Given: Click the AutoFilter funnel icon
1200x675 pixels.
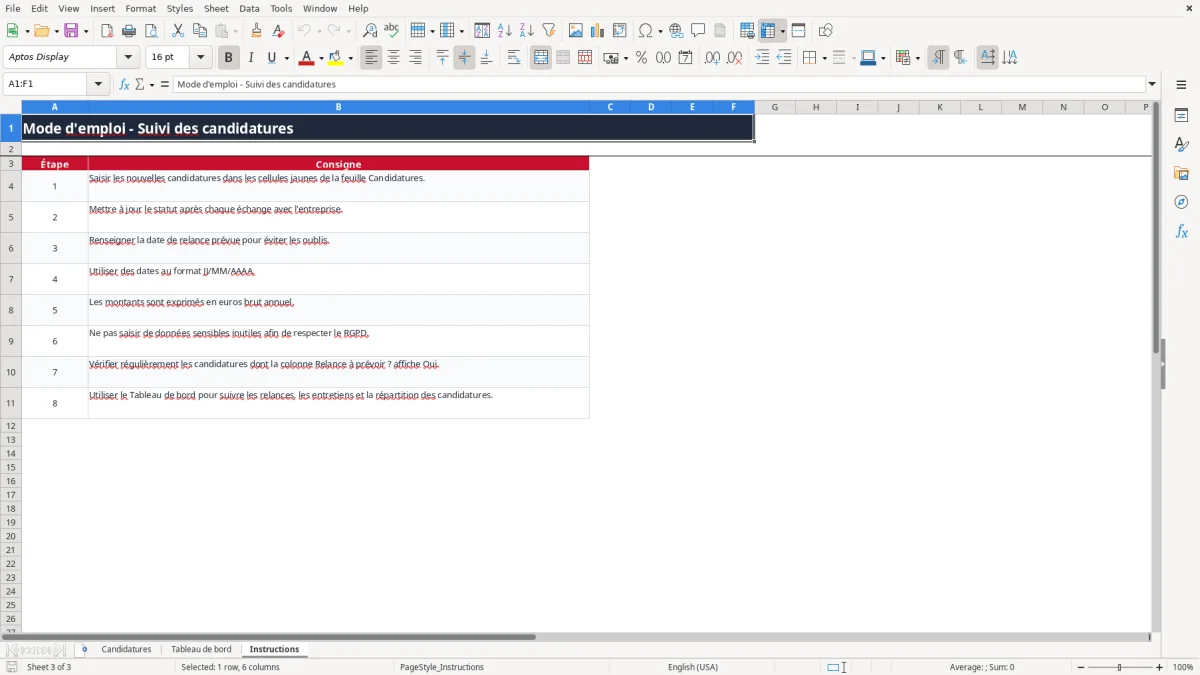Looking at the screenshot, I should tap(549, 31).
